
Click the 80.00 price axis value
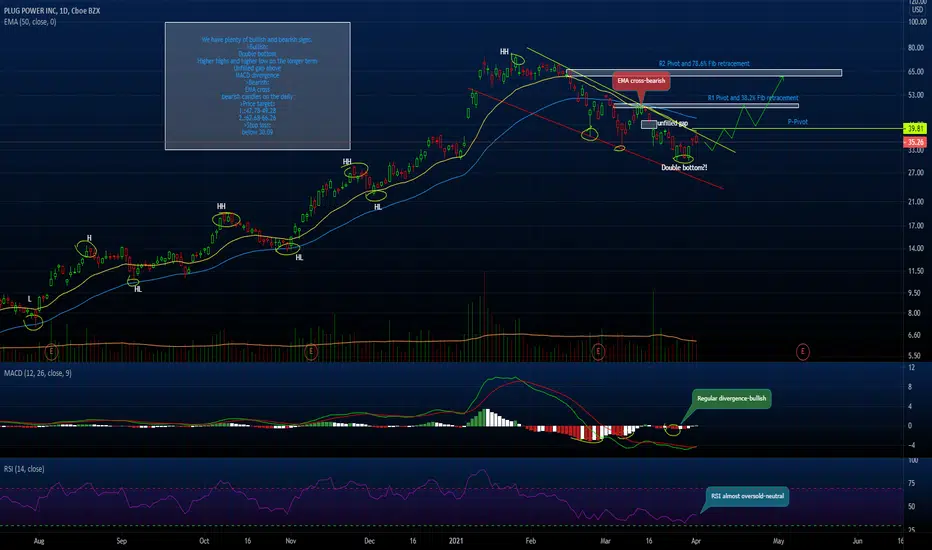tap(917, 48)
